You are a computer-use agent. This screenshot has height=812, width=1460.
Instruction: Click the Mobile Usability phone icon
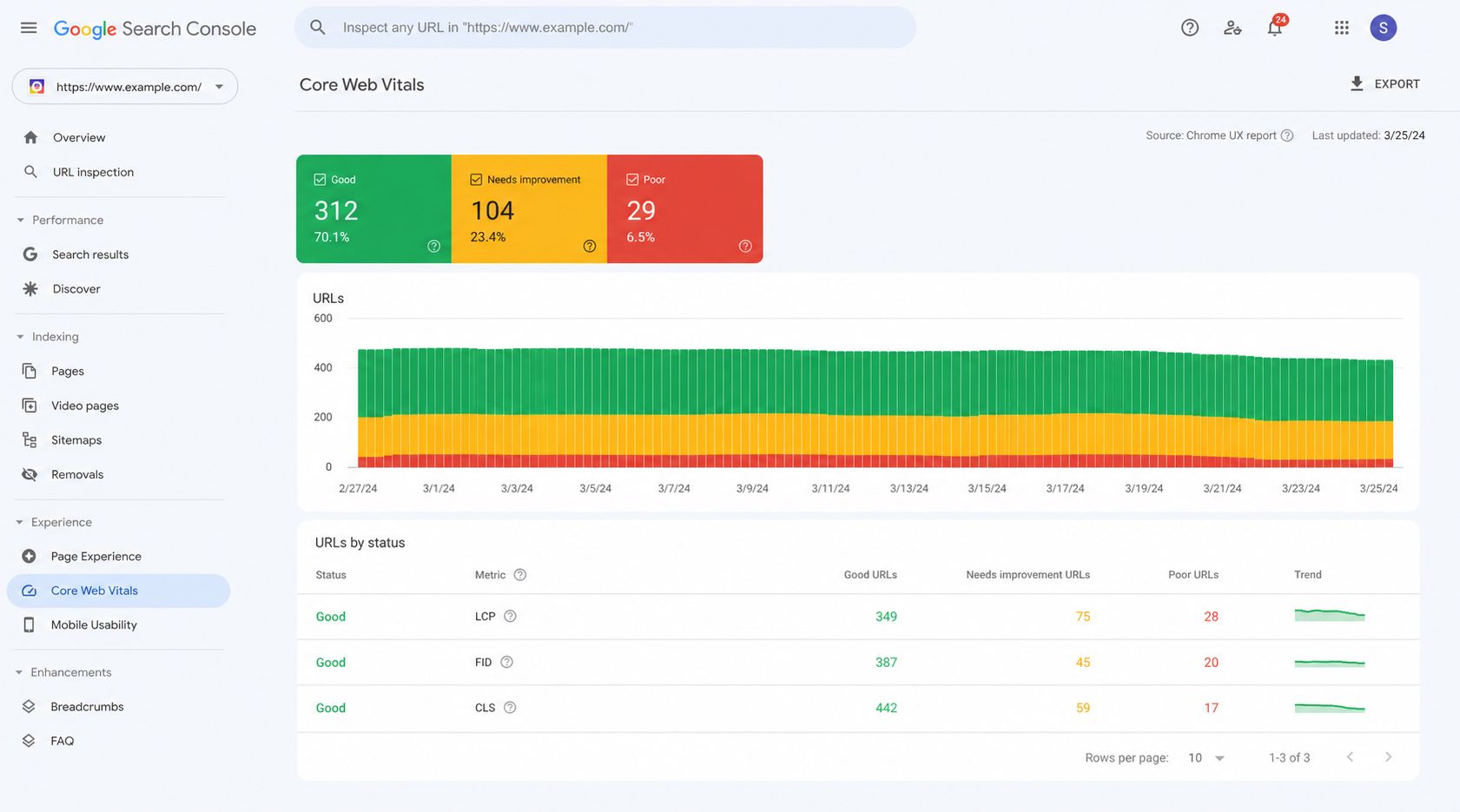(30, 625)
